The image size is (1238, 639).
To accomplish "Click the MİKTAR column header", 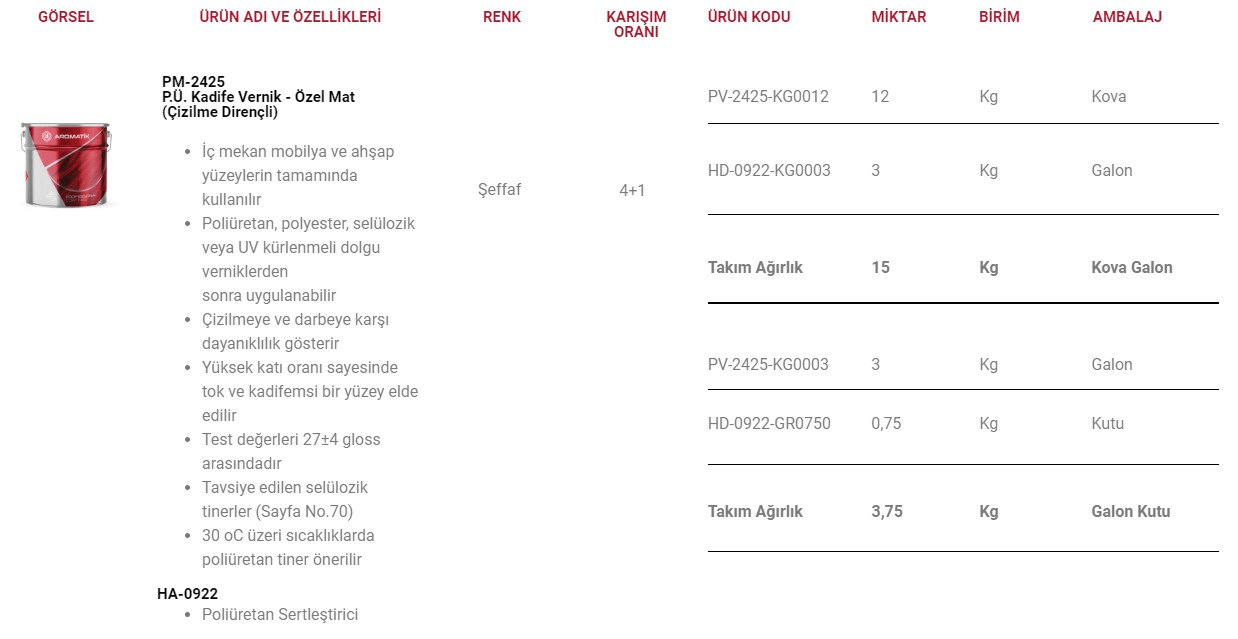I will [899, 17].
